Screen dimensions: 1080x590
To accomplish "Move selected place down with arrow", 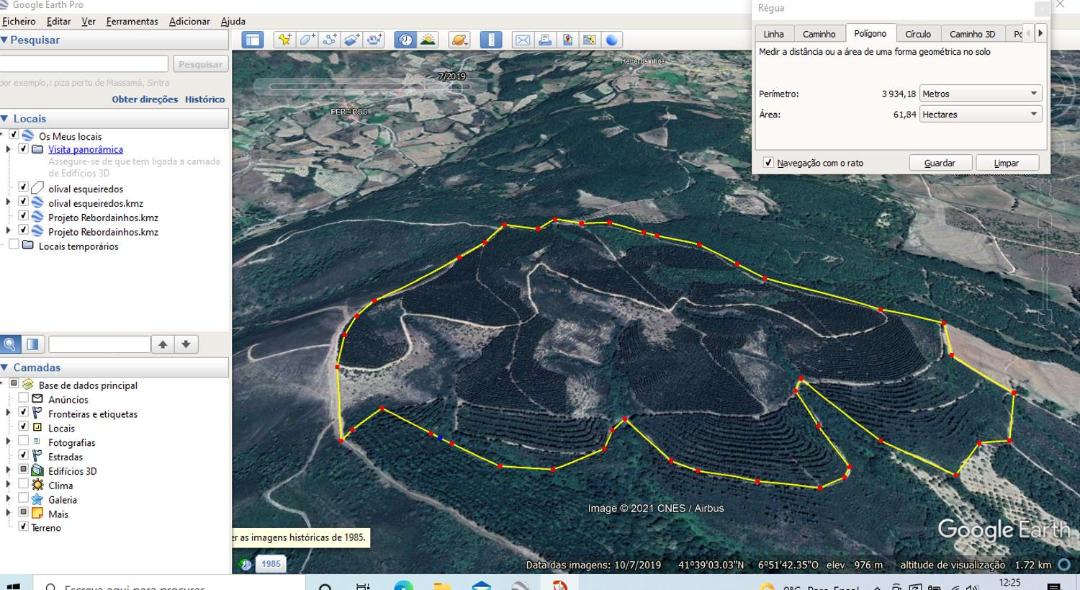I will [186, 344].
